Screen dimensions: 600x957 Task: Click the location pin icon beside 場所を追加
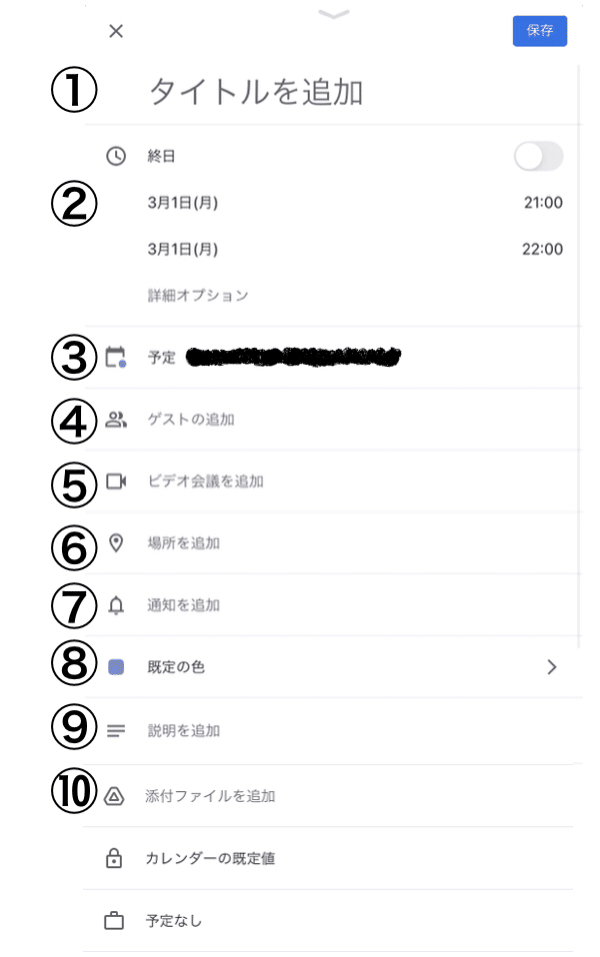pyautogui.click(x=115, y=543)
